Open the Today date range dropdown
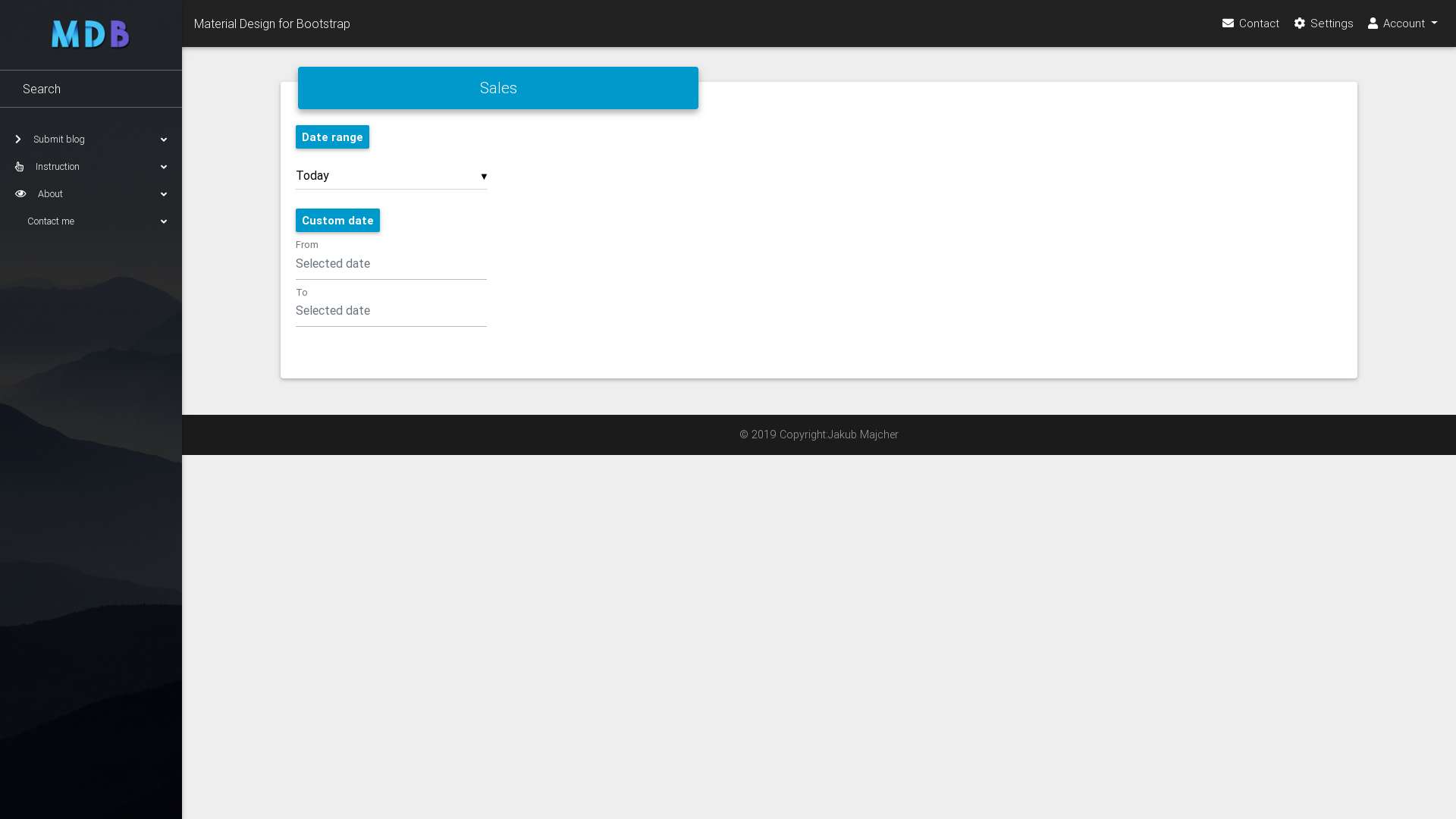 click(391, 176)
